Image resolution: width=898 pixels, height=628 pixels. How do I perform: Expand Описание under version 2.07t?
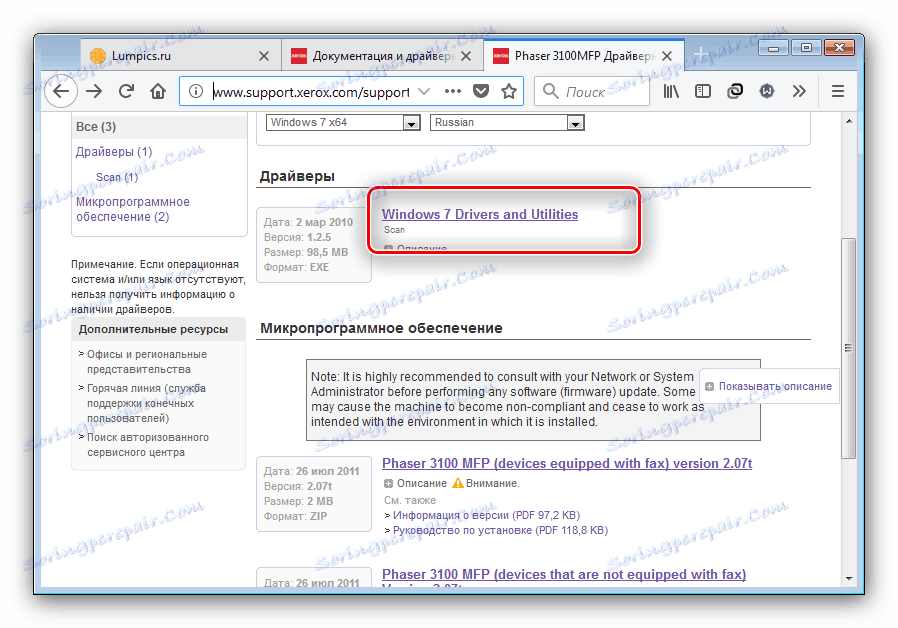click(415, 483)
